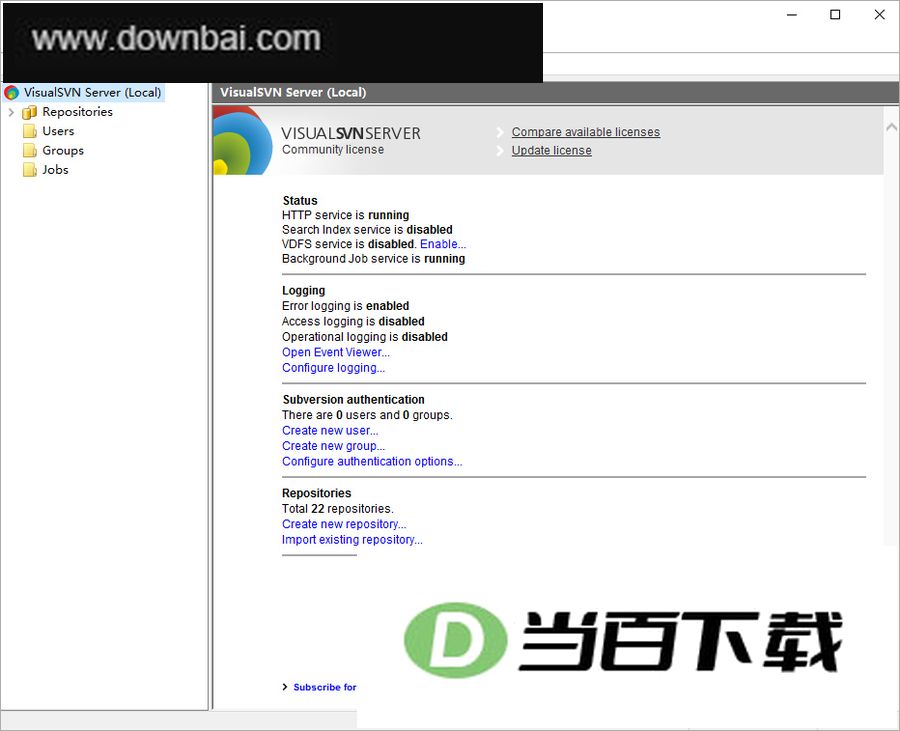Click Create new repository link
The width and height of the screenshot is (900, 731).
(x=344, y=524)
